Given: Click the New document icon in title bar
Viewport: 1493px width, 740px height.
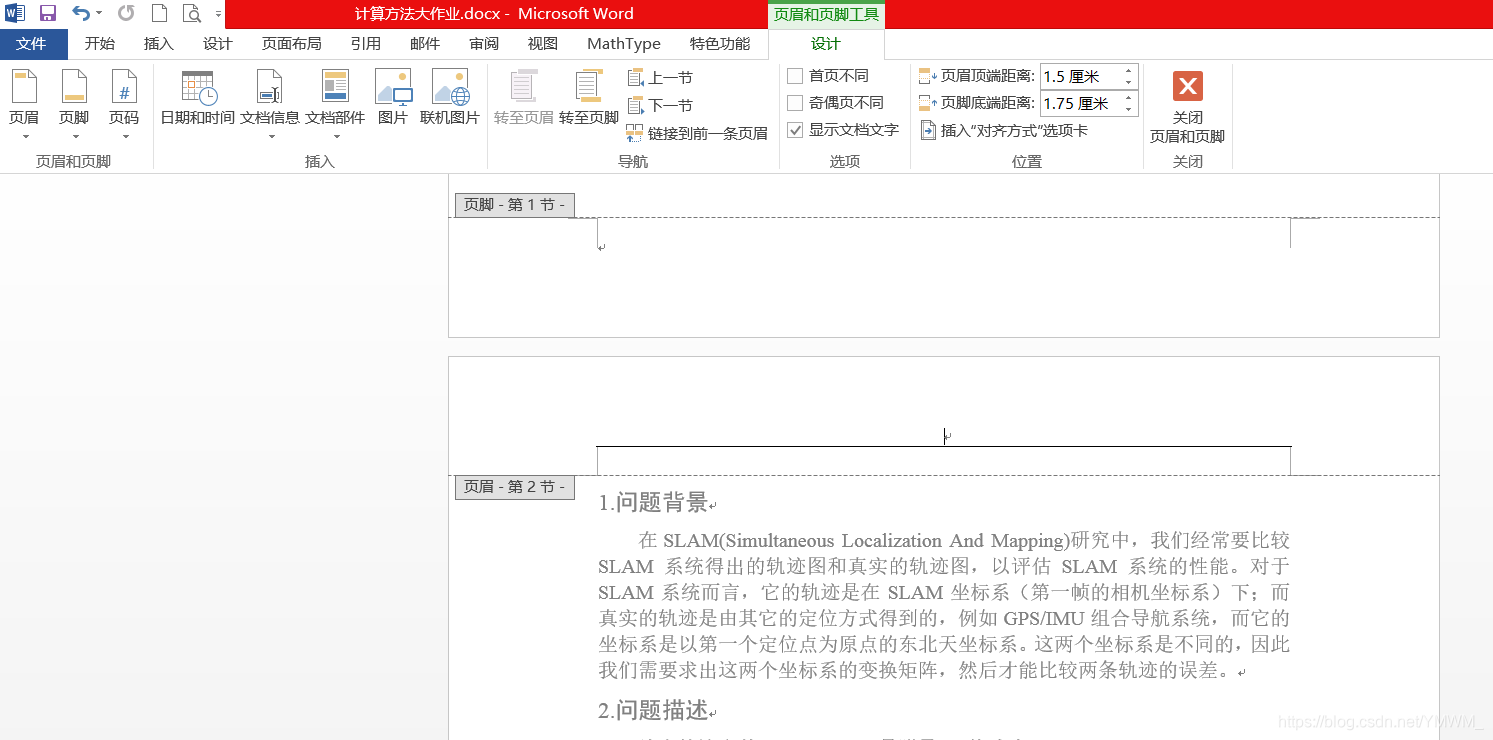Looking at the screenshot, I should (x=159, y=14).
